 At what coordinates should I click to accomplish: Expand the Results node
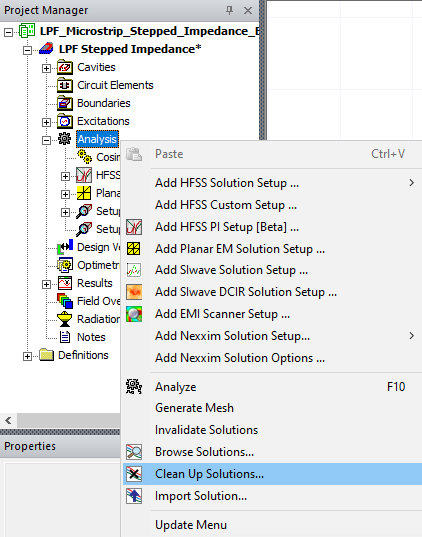pos(46,284)
